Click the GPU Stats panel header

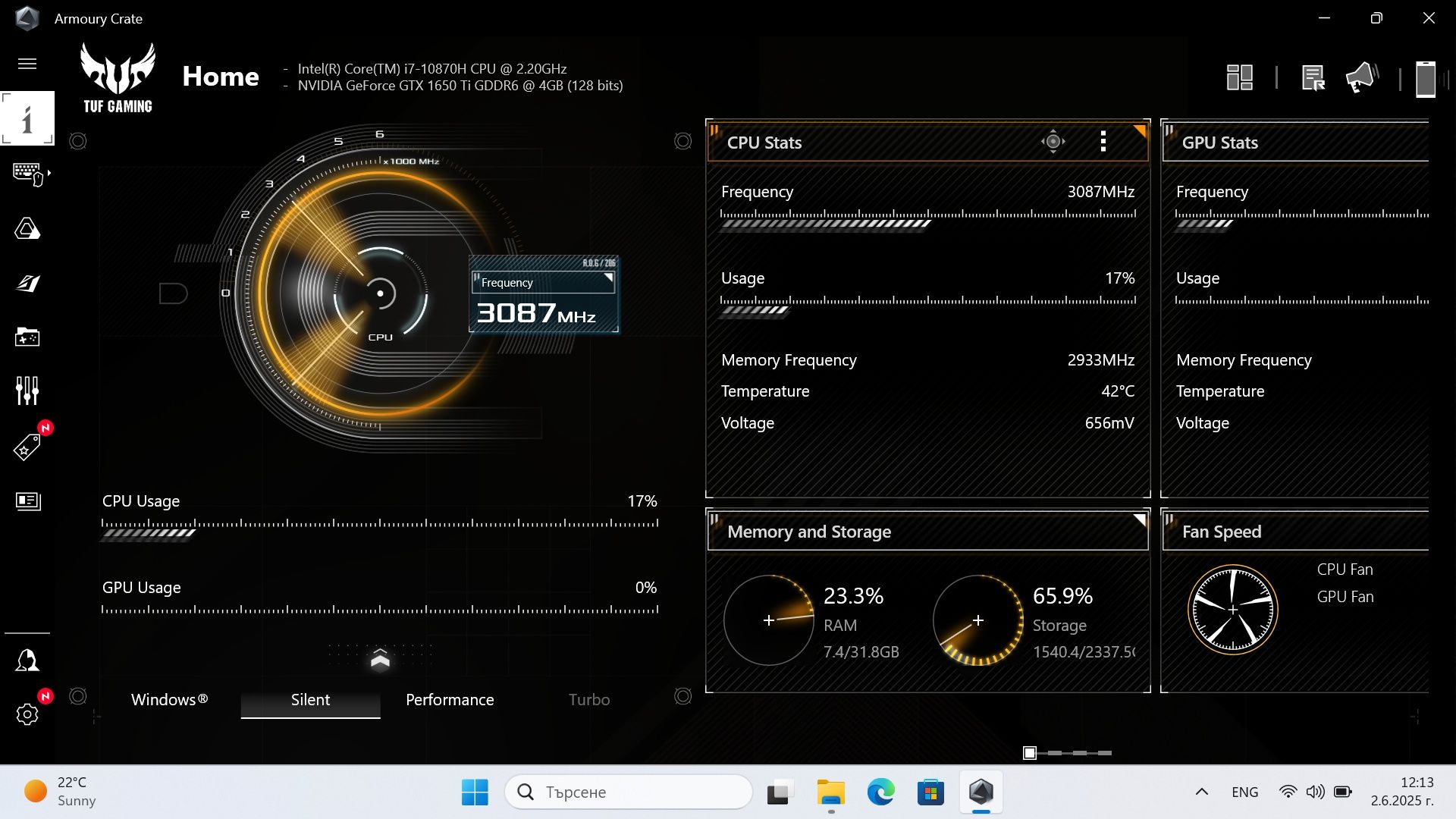click(x=1295, y=142)
